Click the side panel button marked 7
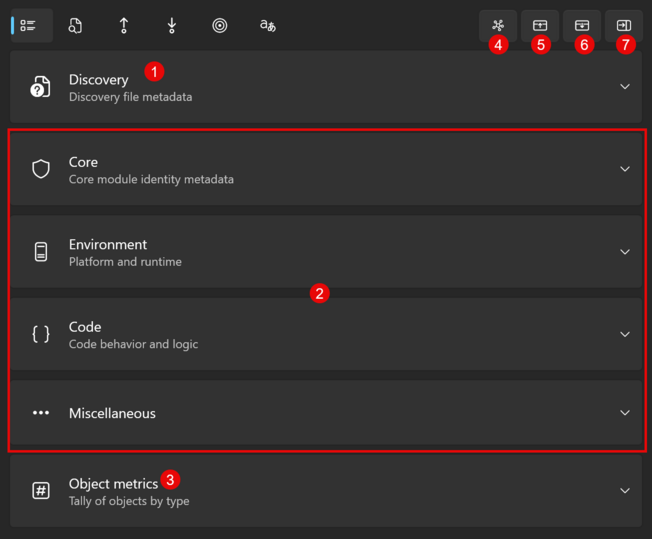Image resolution: width=652 pixels, height=539 pixels. coord(624,25)
